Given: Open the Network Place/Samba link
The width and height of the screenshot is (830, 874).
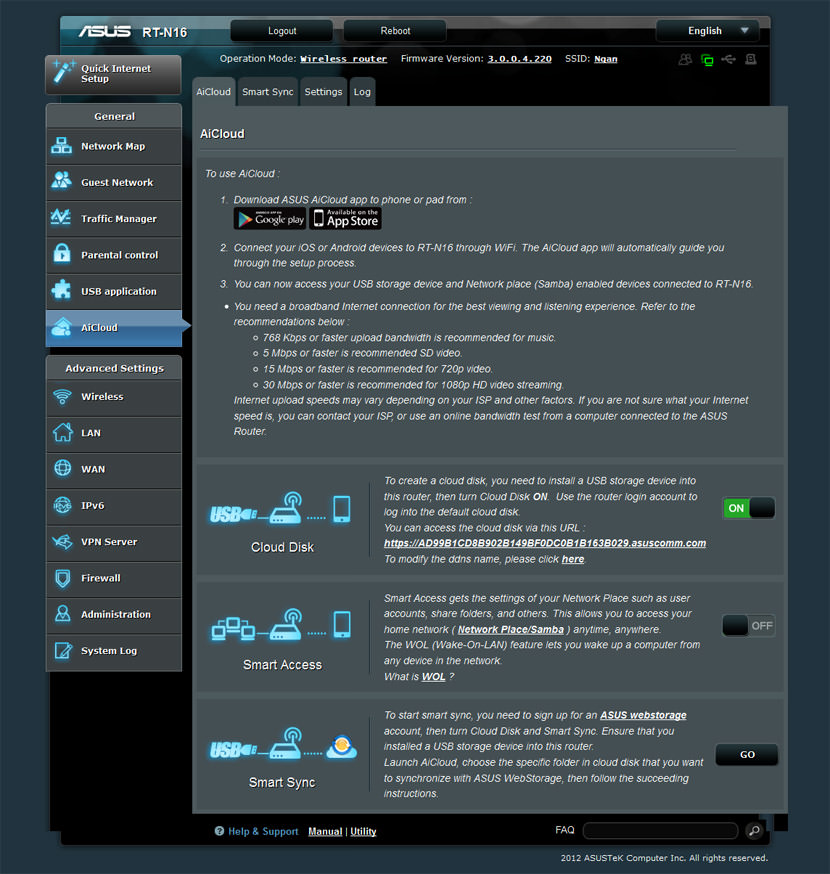Looking at the screenshot, I should click(511, 629).
